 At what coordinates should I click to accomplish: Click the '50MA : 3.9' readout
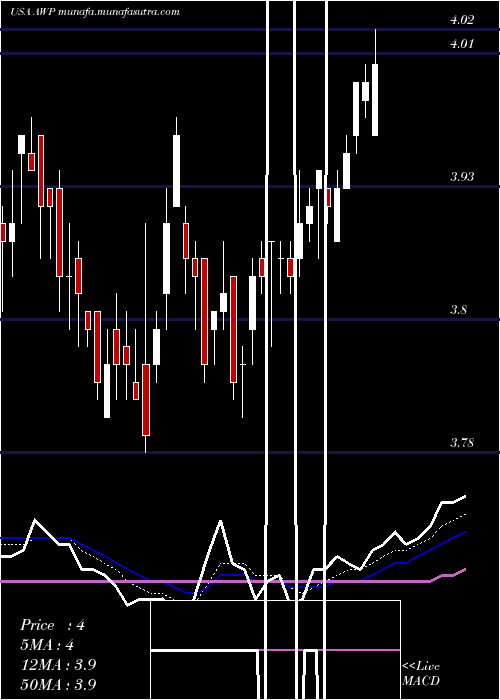[58, 684]
